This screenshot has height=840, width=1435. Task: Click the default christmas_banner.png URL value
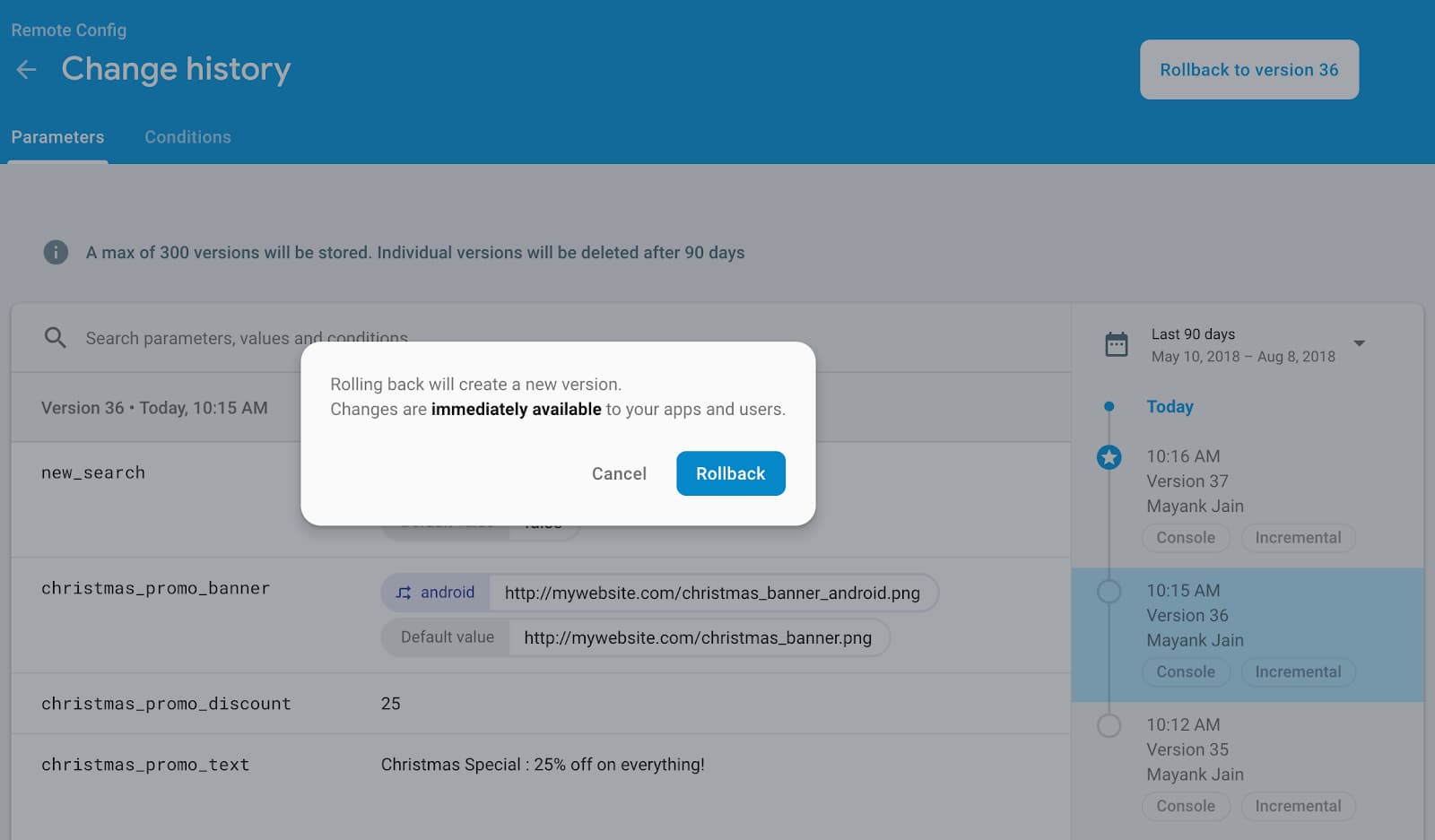pyautogui.click(x=698, y=637)
